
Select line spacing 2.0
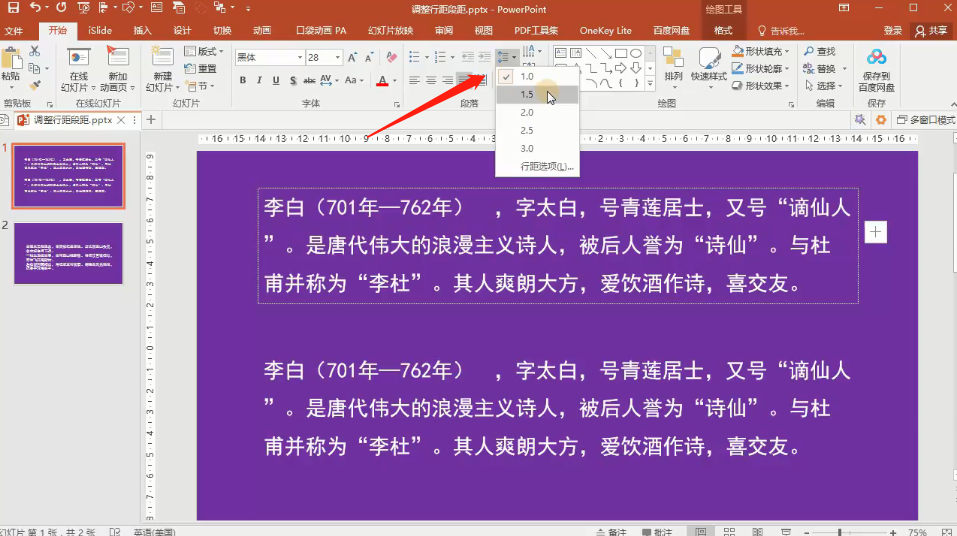(537, 112)
